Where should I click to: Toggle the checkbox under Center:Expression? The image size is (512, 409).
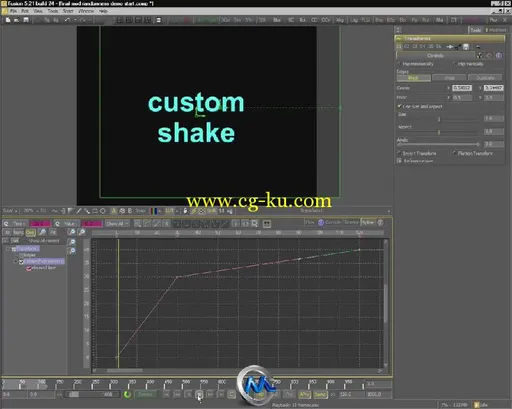click(x=29, y=268)
